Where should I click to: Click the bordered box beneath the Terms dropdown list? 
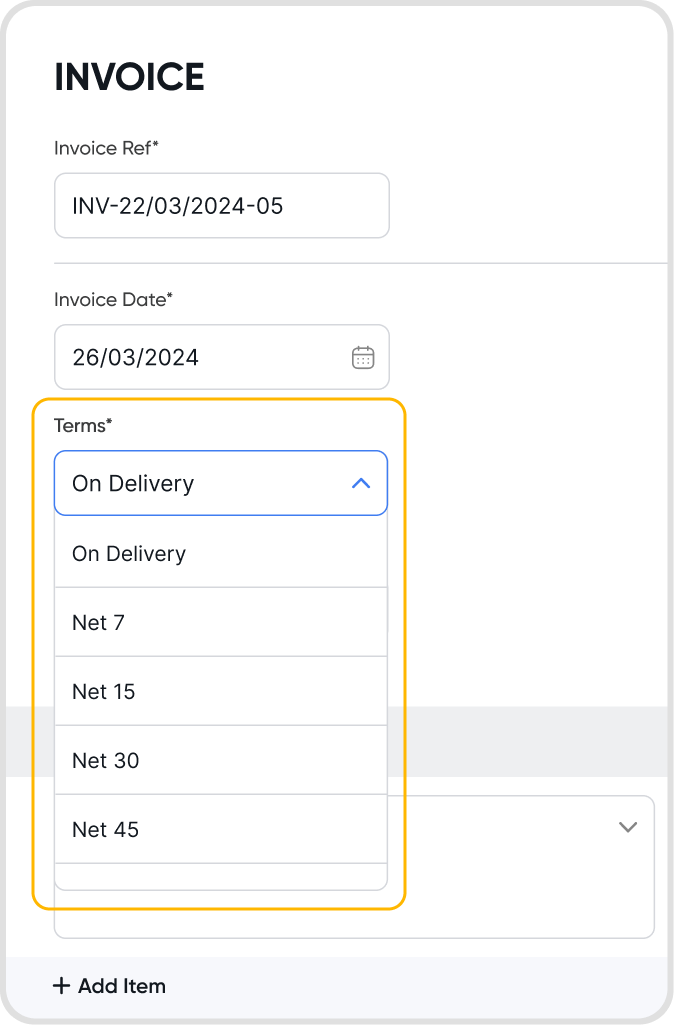pyautogui.click(x=530, y=900)
